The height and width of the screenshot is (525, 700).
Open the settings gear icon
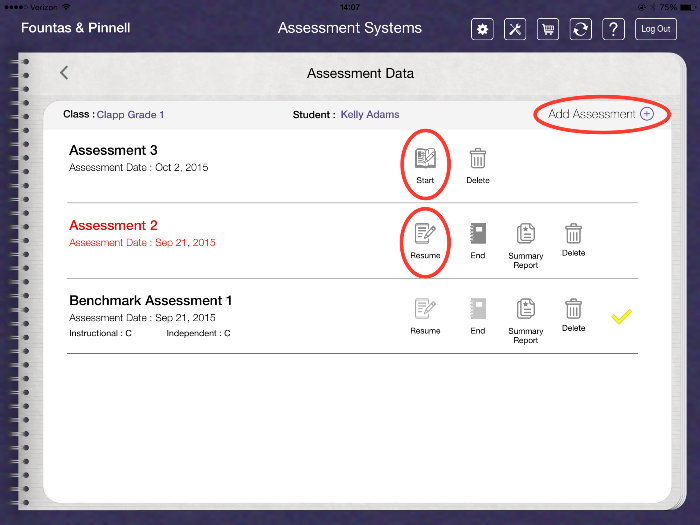[482, 29]
